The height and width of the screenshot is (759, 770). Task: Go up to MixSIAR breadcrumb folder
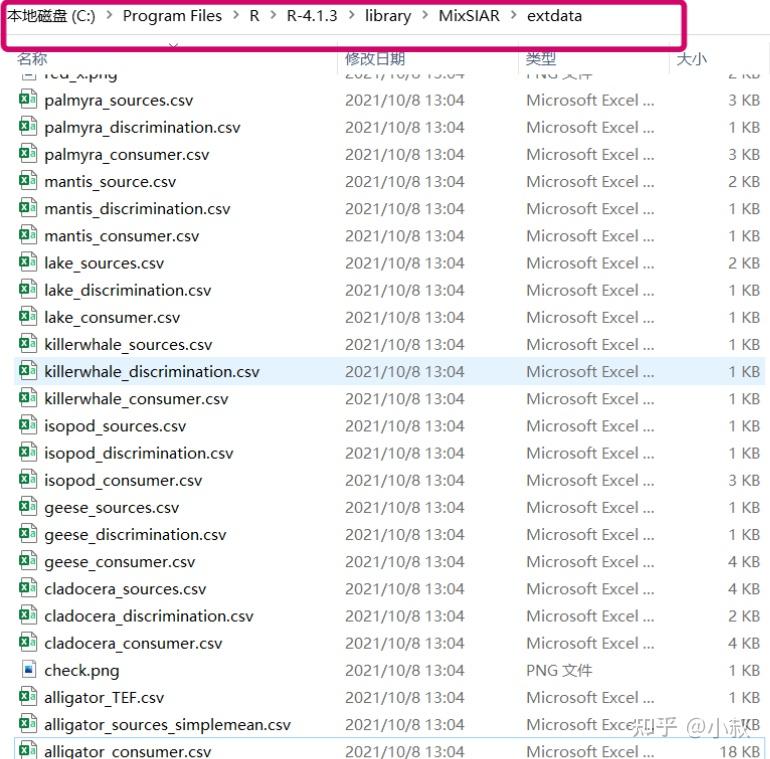coord(469,16)
